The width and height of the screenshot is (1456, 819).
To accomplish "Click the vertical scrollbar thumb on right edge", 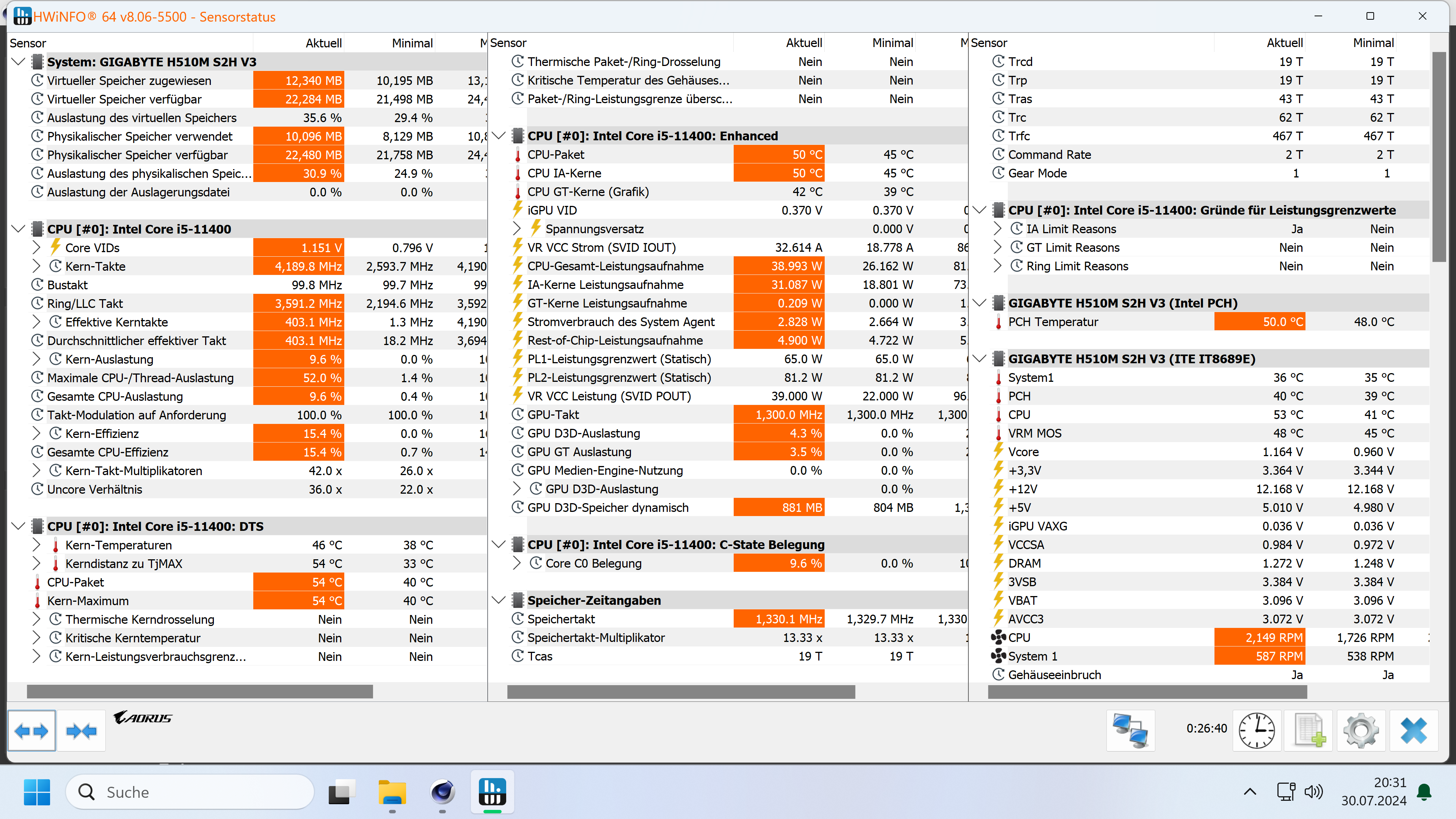I will pos(1439,157).
